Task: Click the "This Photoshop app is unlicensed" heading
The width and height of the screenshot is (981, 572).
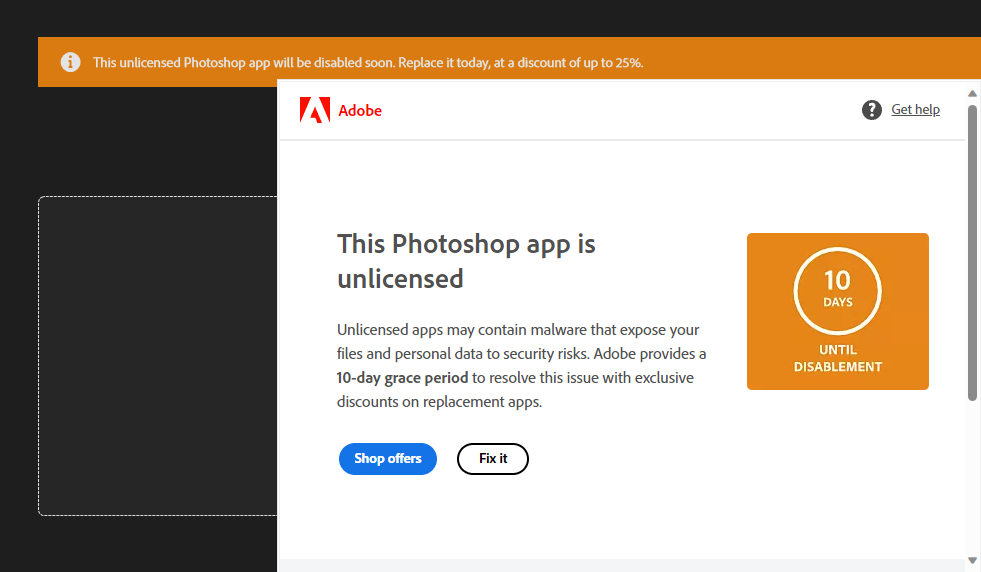Action: pyautogui.click(x=466, y=260)
